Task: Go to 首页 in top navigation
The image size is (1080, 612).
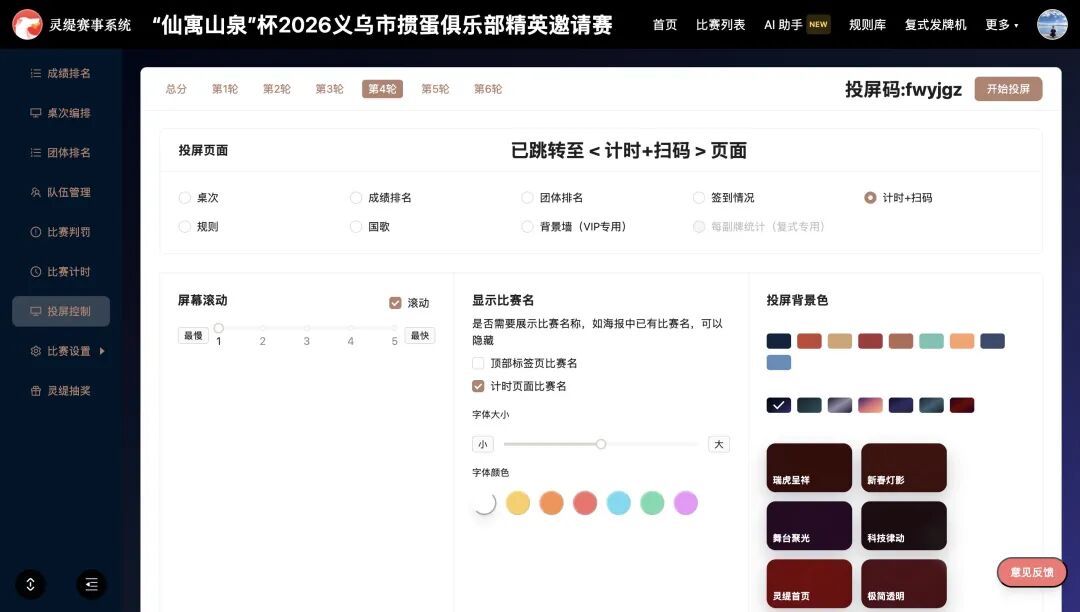Action: click(x=665, y=25)
